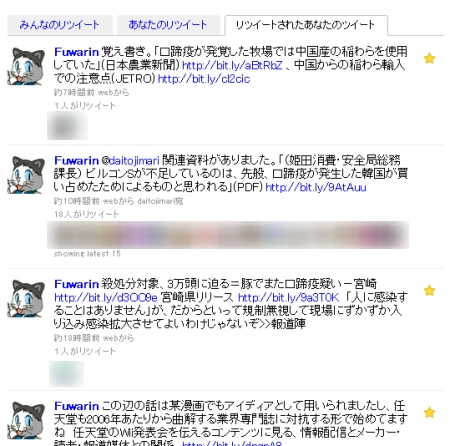
Task: Click the Fuwarin username on the first tweet
Action: click(x=76, y=52)
